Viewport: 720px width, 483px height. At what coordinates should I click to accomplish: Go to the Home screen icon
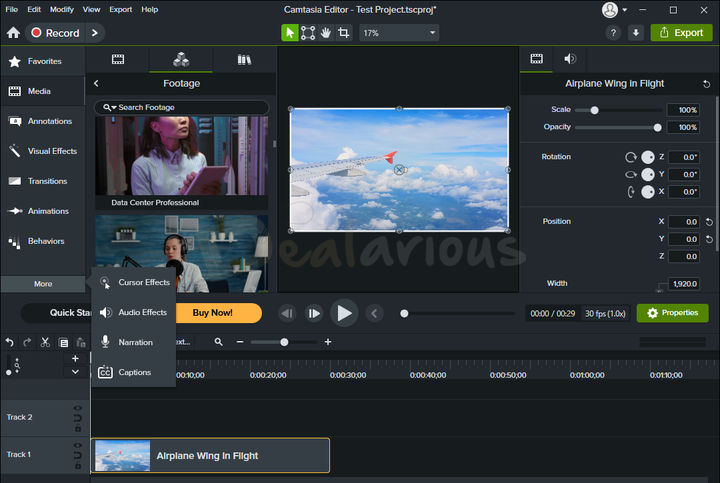[13, 33]
